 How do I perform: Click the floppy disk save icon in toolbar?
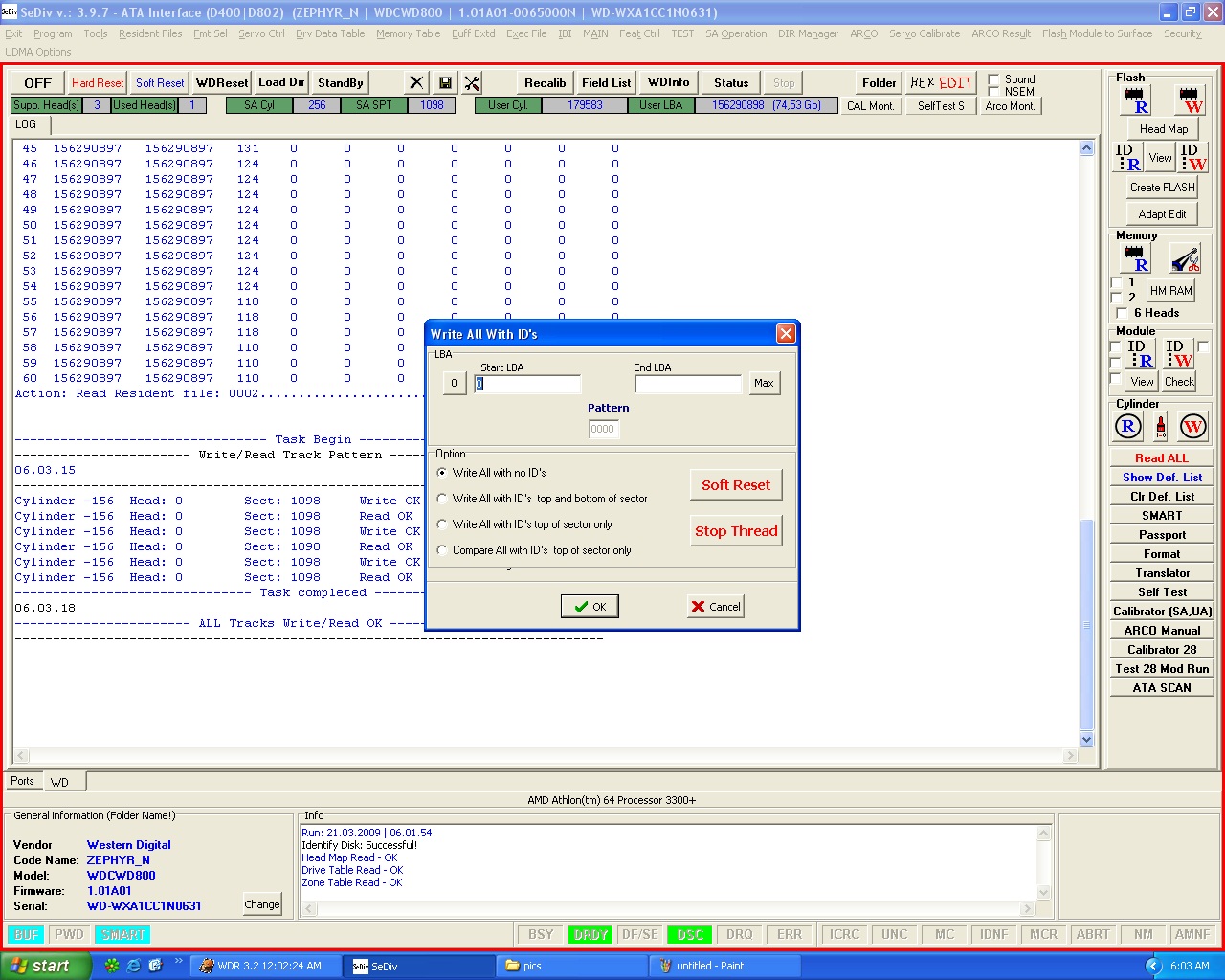[445, 83]
